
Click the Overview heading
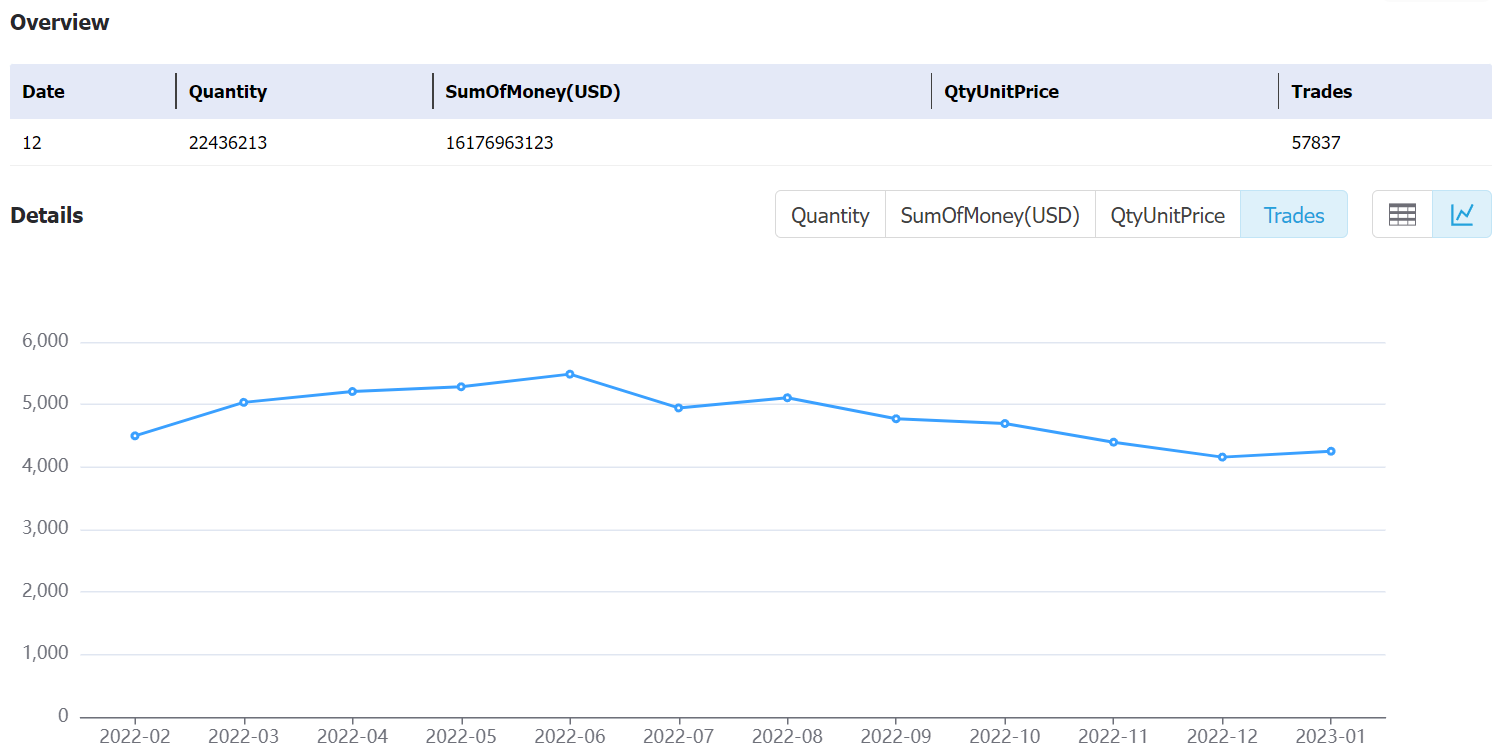(60, 22)
